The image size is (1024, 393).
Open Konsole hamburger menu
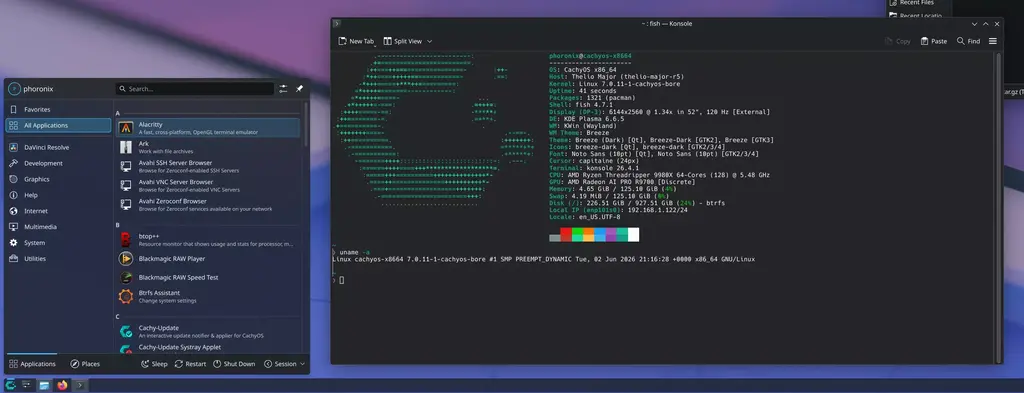993,41
